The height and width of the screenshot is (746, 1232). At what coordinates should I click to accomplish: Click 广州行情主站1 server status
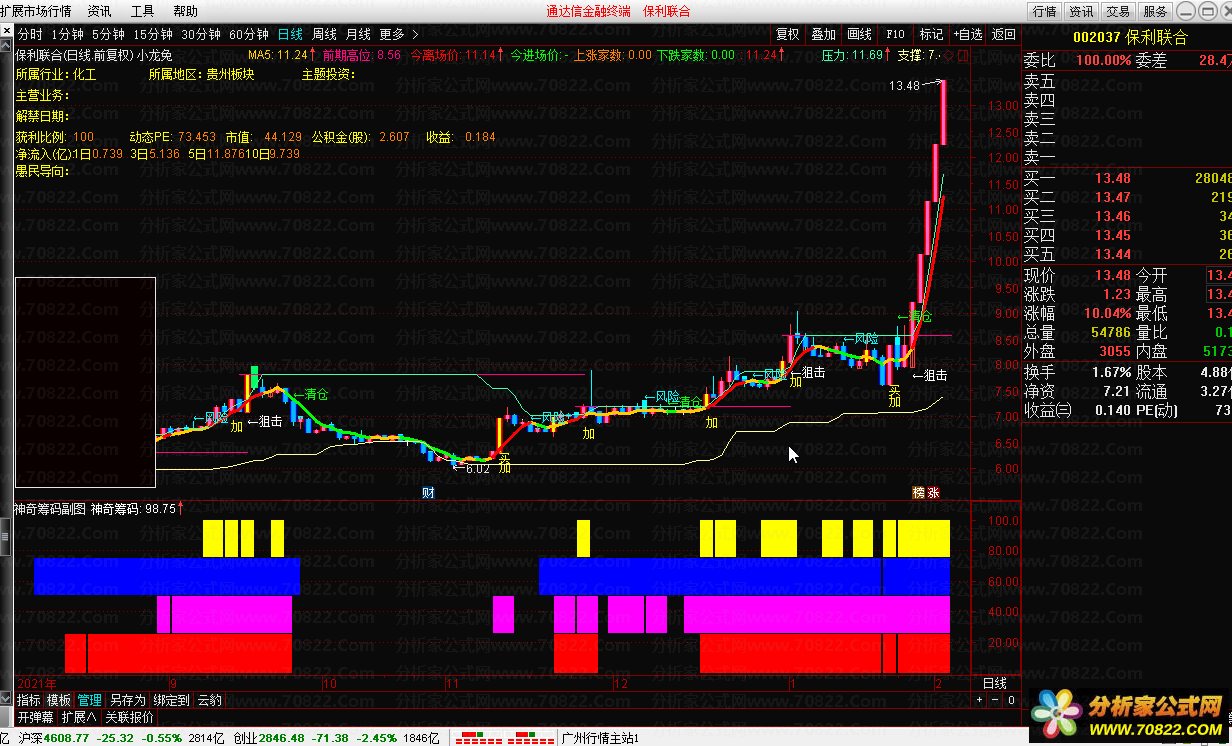point(600,738)
